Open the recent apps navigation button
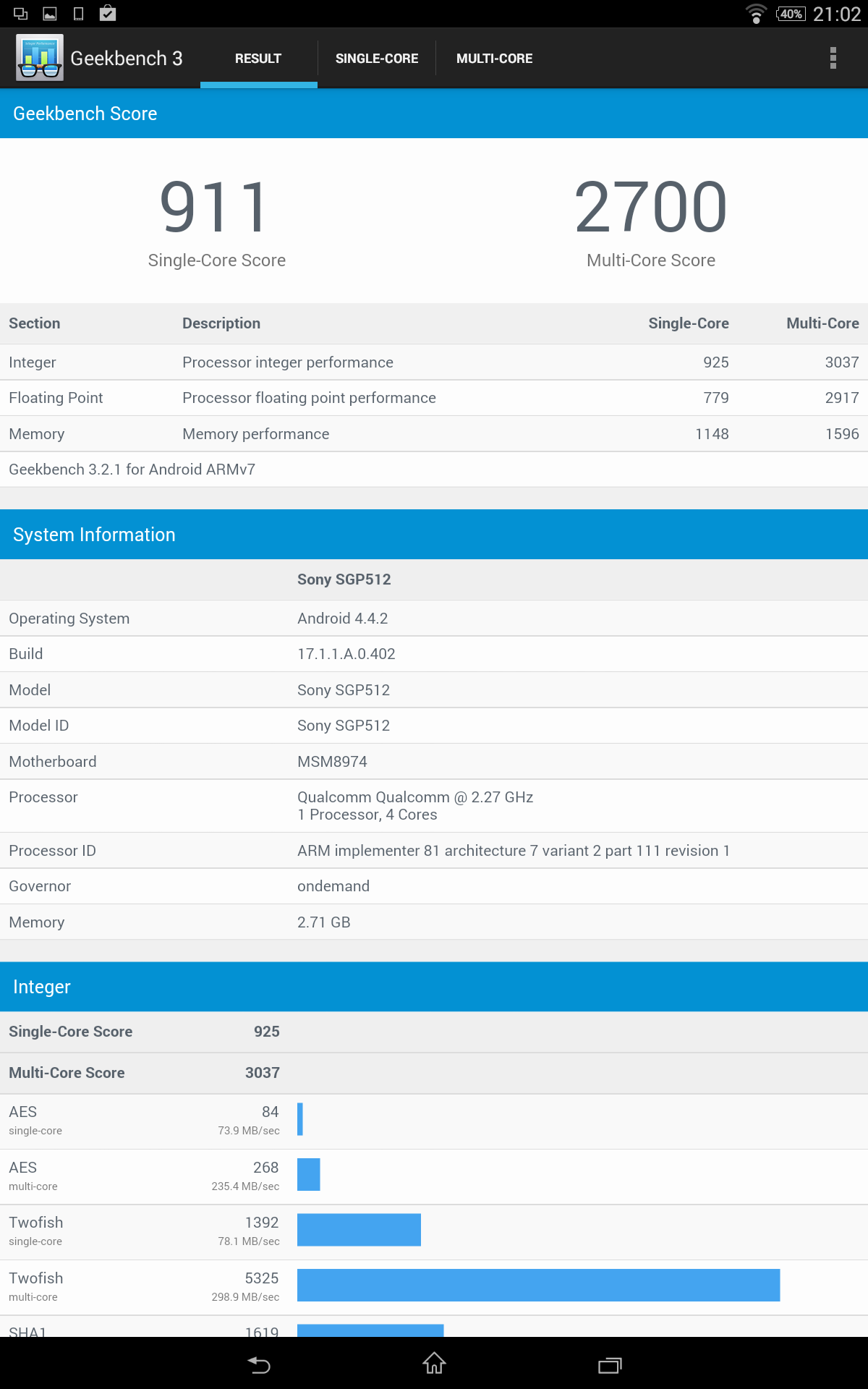868x1389 pixels. click(610, 1364)
